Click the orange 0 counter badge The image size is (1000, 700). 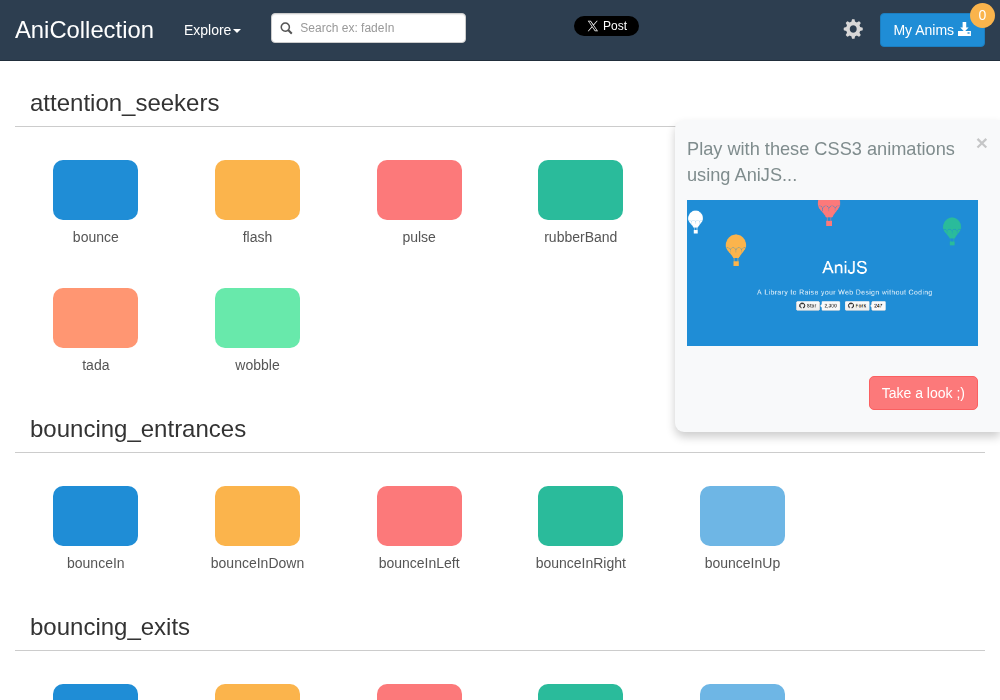pyautogui.click(x=982, y=15)
